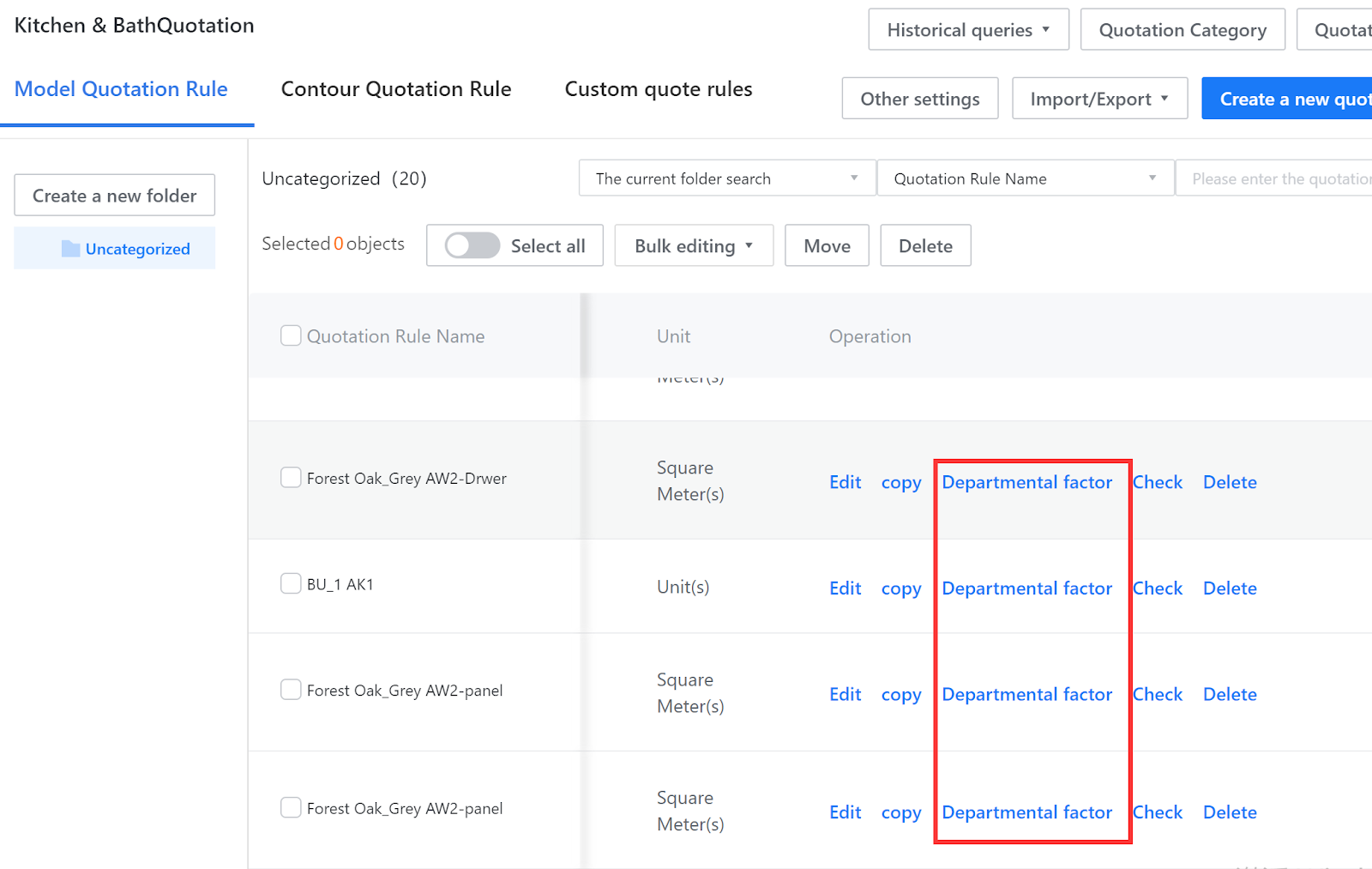
Task: Expand the Import/Export dropdown
Action: click(x=1099, y=99)
